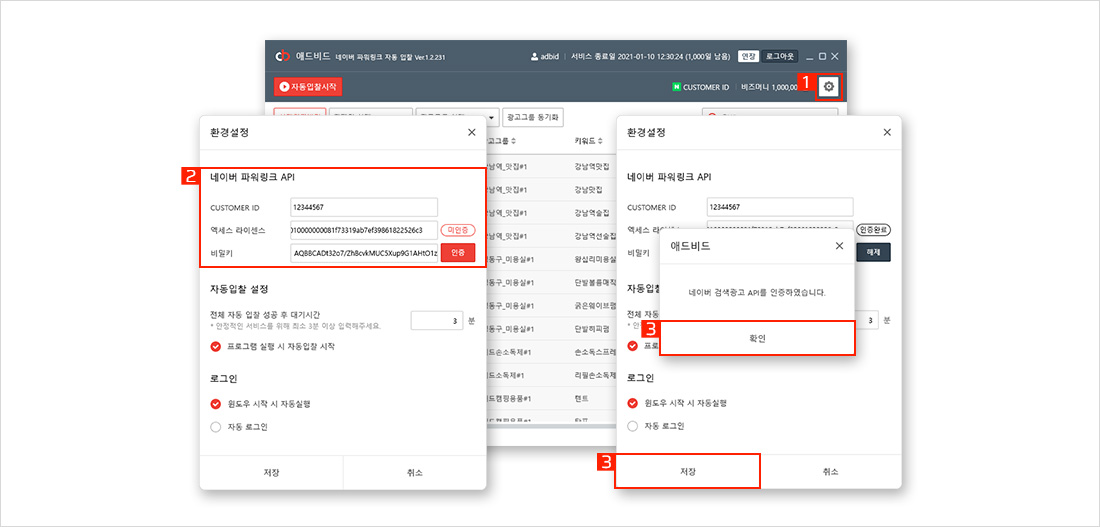1100x527 pixels.
Task: Click the red 인증 authenticate button
Action: coord(458,253)
